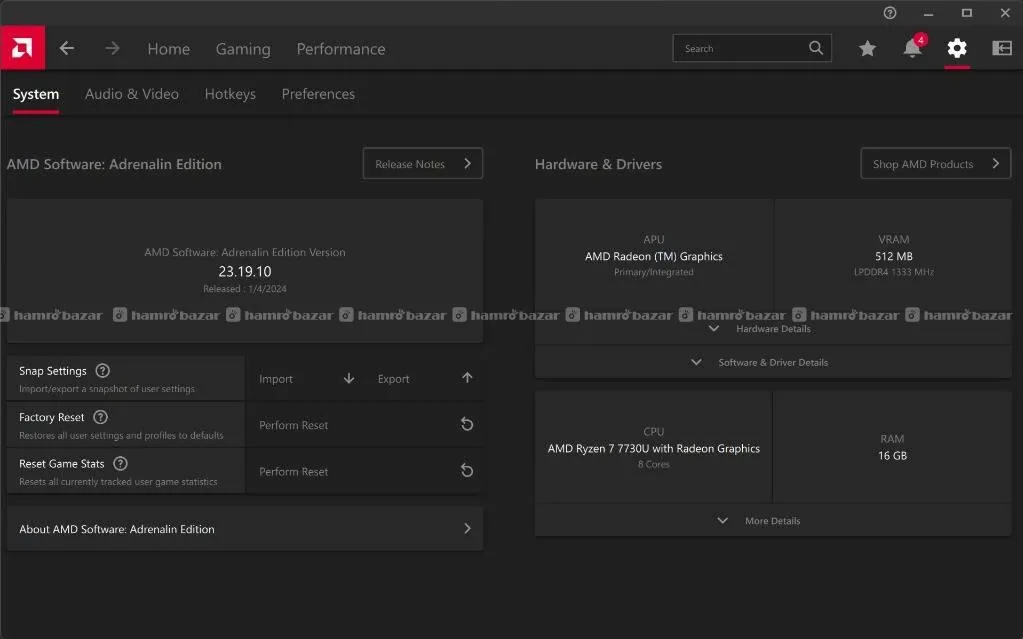The width and height of the screenshot is (1023, 639).
Task: Click Perform Reset for Factory Reset
Action: click(364, 425)
